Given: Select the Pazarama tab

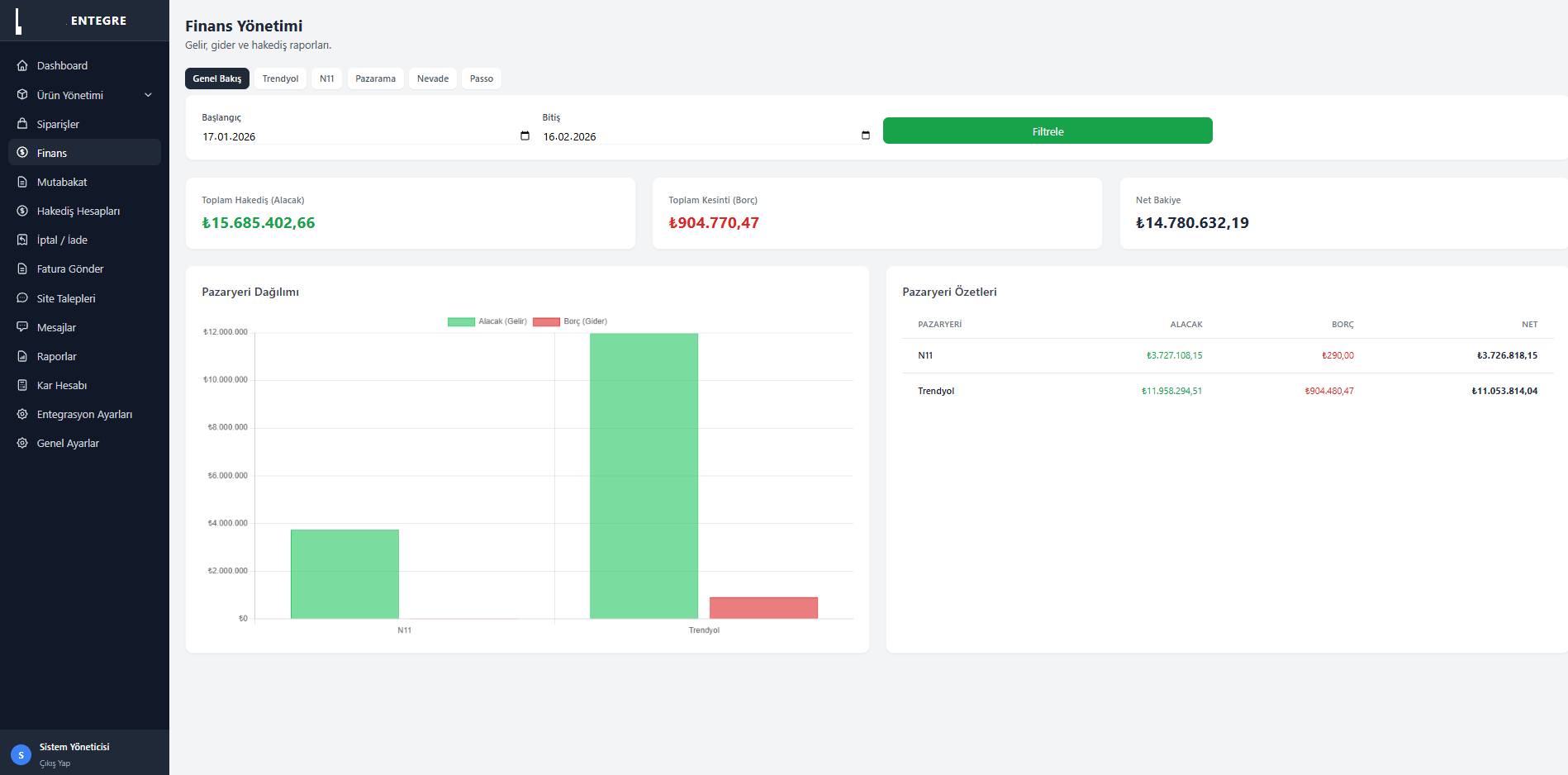Looking at the screenshot, I should point(375,78).
